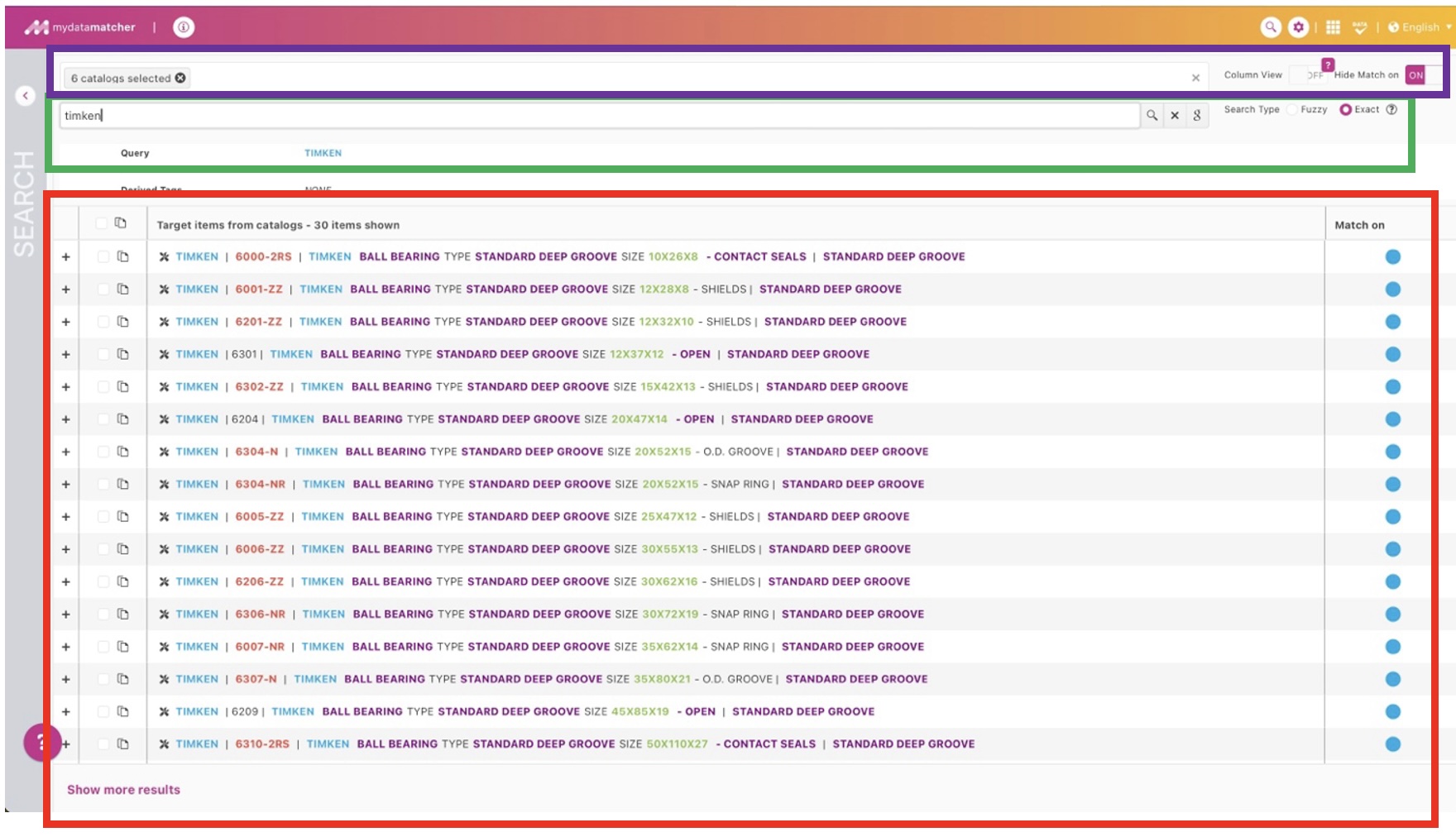Click the mydatamatcher logo
The height and width of the screenshot is (837, 1456).
tap(79, 27)
